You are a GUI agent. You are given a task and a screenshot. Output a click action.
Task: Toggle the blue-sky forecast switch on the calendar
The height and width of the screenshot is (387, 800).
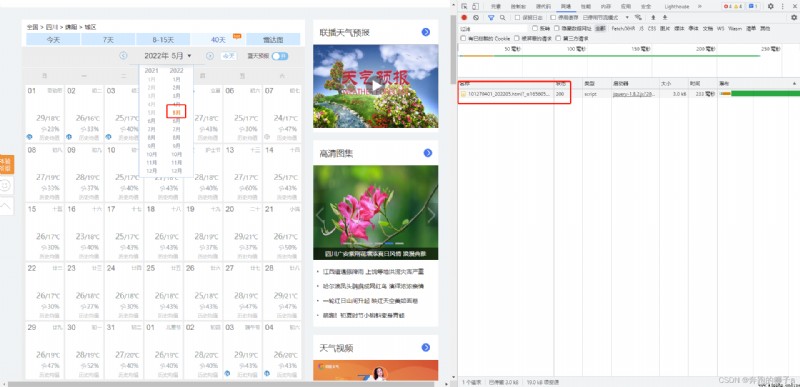point(280,56)
